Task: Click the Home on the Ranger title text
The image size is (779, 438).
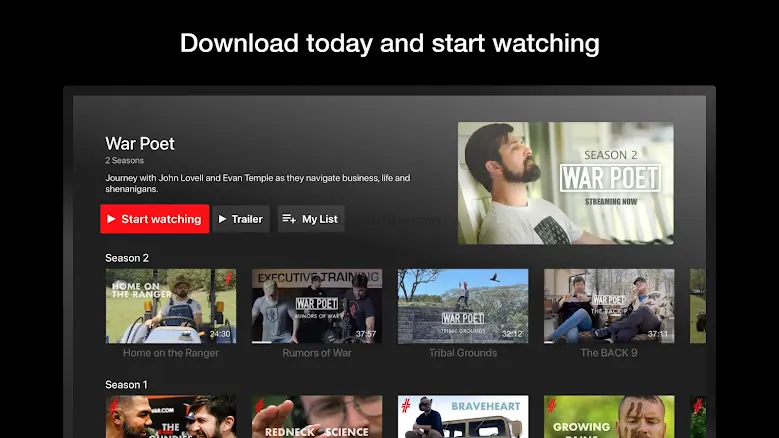Action: pos(171,353)
